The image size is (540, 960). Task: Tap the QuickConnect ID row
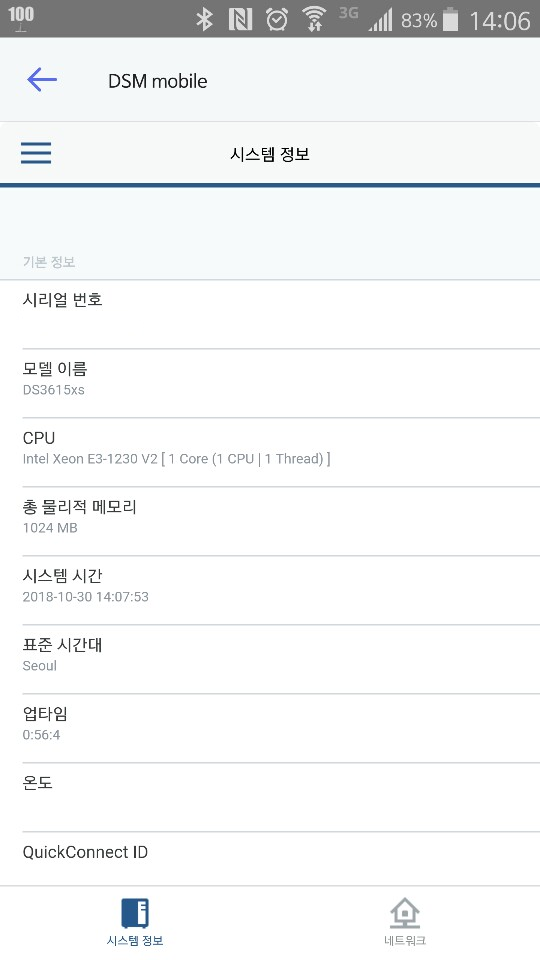coord(270,859)
